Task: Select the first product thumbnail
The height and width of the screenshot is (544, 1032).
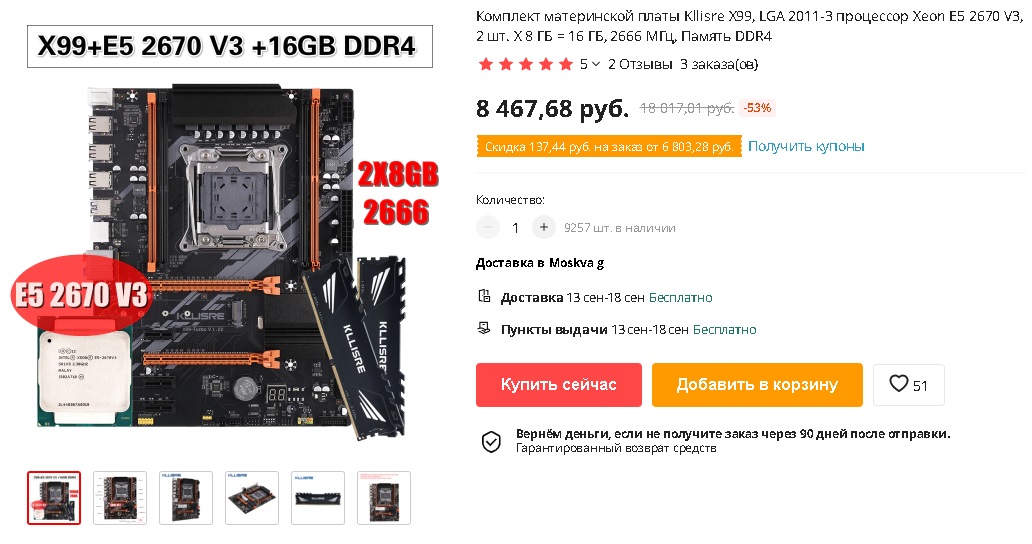Action: [x=54, y=498]
